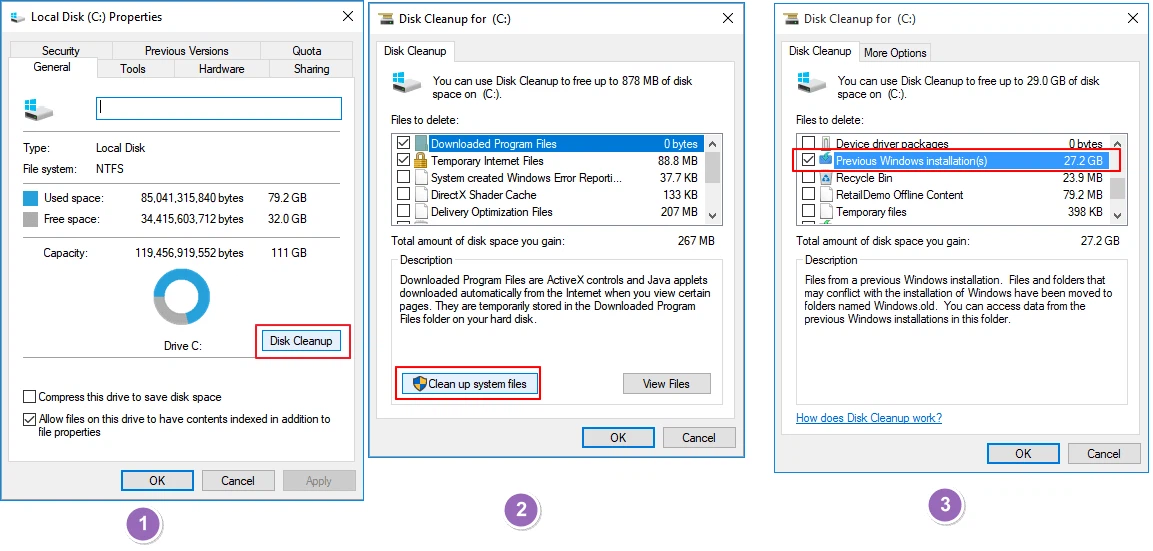Click the Local Disk Properties title bar icon

coord(18,16)
